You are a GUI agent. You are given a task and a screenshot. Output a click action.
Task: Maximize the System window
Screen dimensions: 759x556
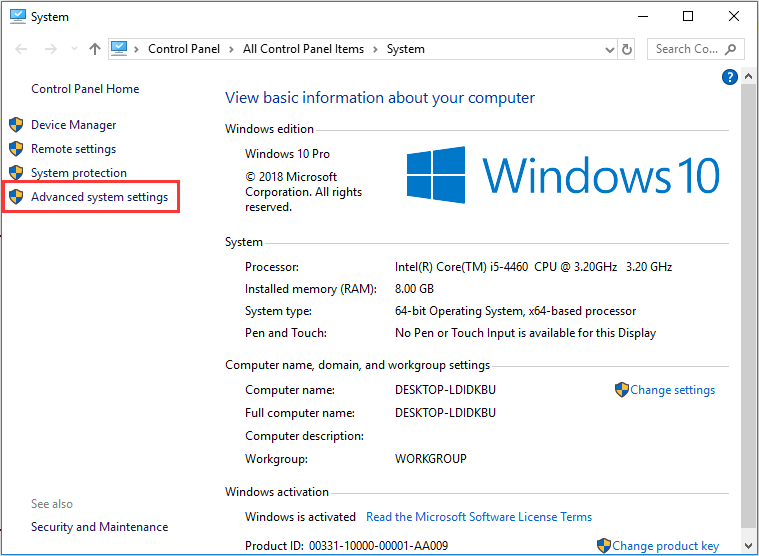[688, 16]
